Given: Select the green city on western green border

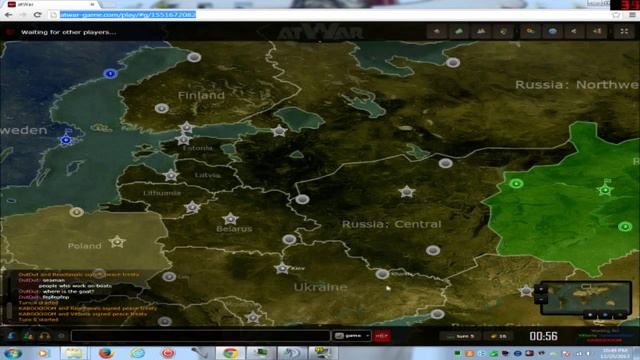Looking at the screenshot, I should pyautogui.click(x=516, y=184).
